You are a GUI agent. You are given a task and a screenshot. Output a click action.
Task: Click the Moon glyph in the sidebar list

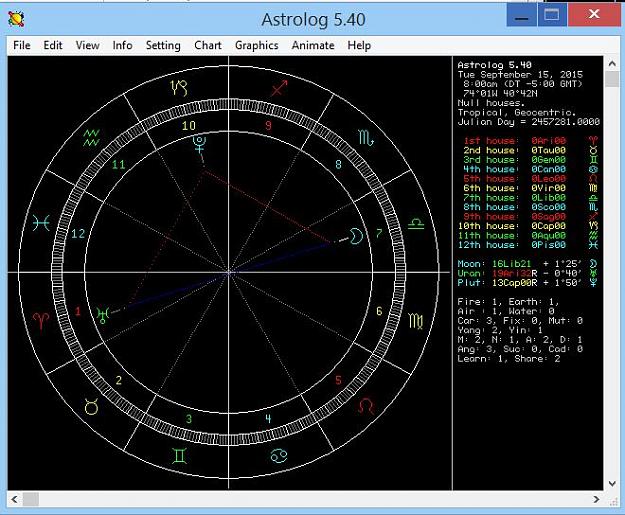[593, 264]
